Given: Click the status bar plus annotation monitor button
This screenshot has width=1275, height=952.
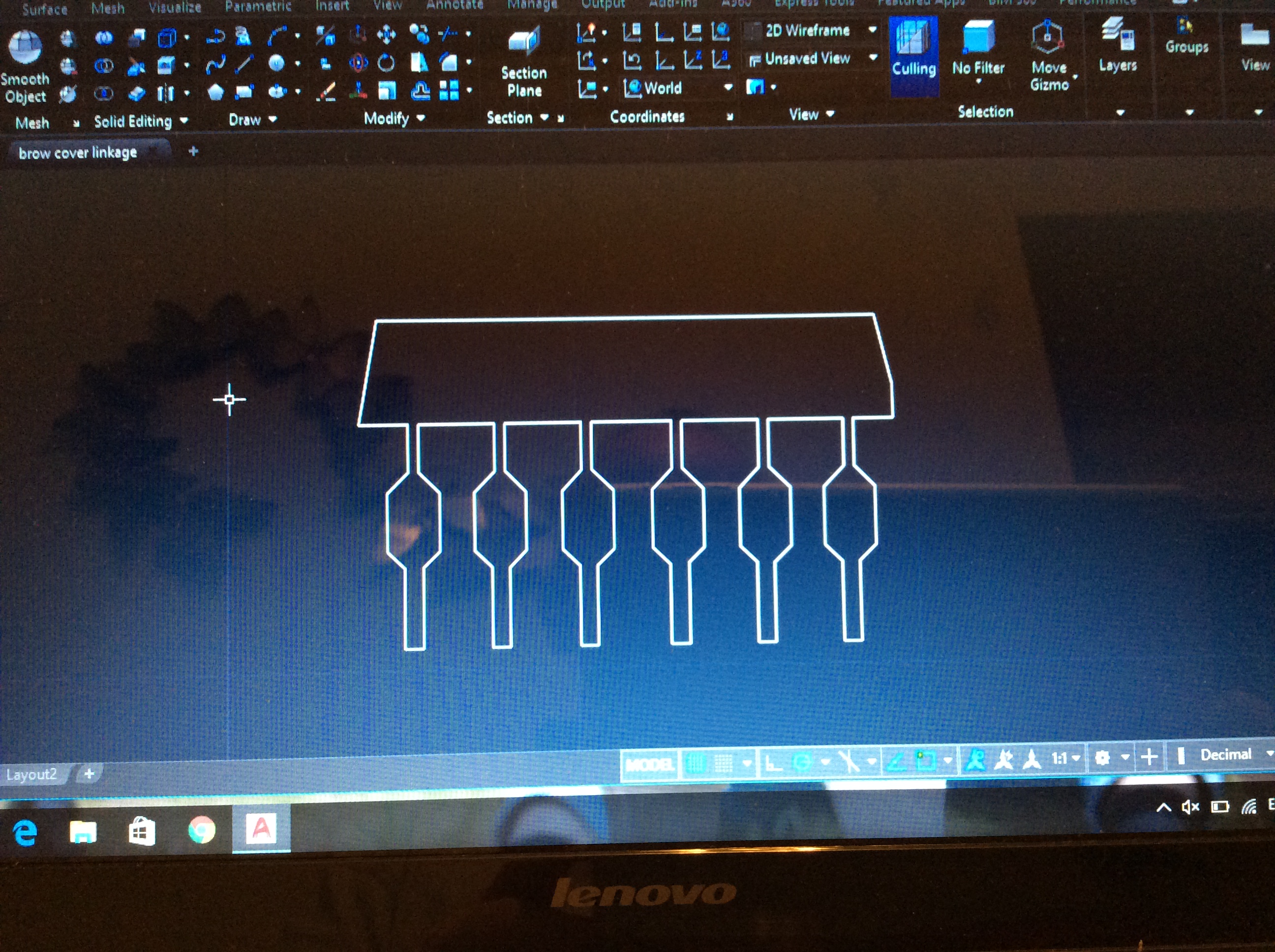Looking at the screenshot, I should (x=1150, y=756).
